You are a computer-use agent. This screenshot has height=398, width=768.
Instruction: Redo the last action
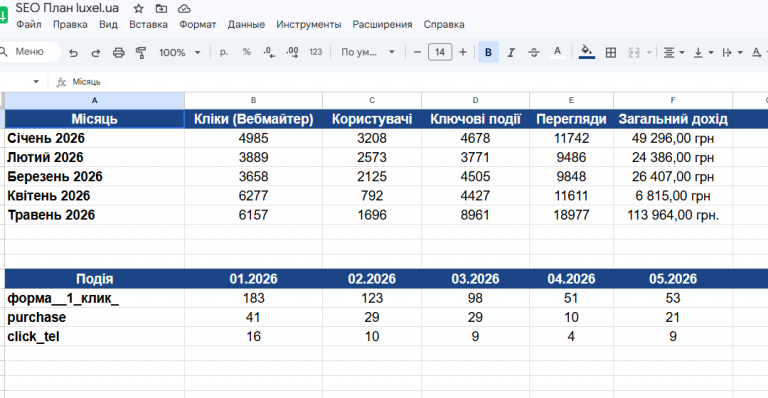pos(96,52)
